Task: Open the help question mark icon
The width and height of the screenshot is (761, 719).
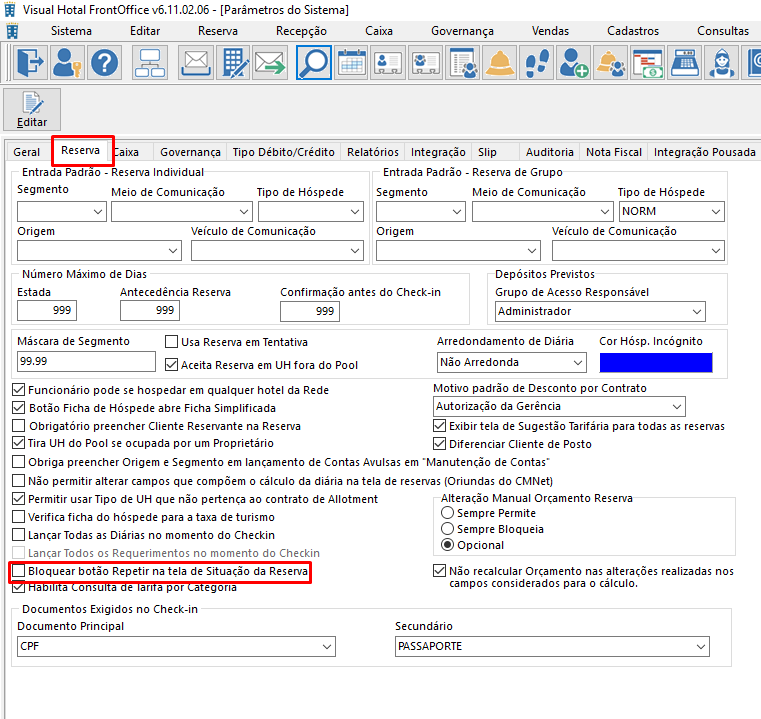Action: 104,63
